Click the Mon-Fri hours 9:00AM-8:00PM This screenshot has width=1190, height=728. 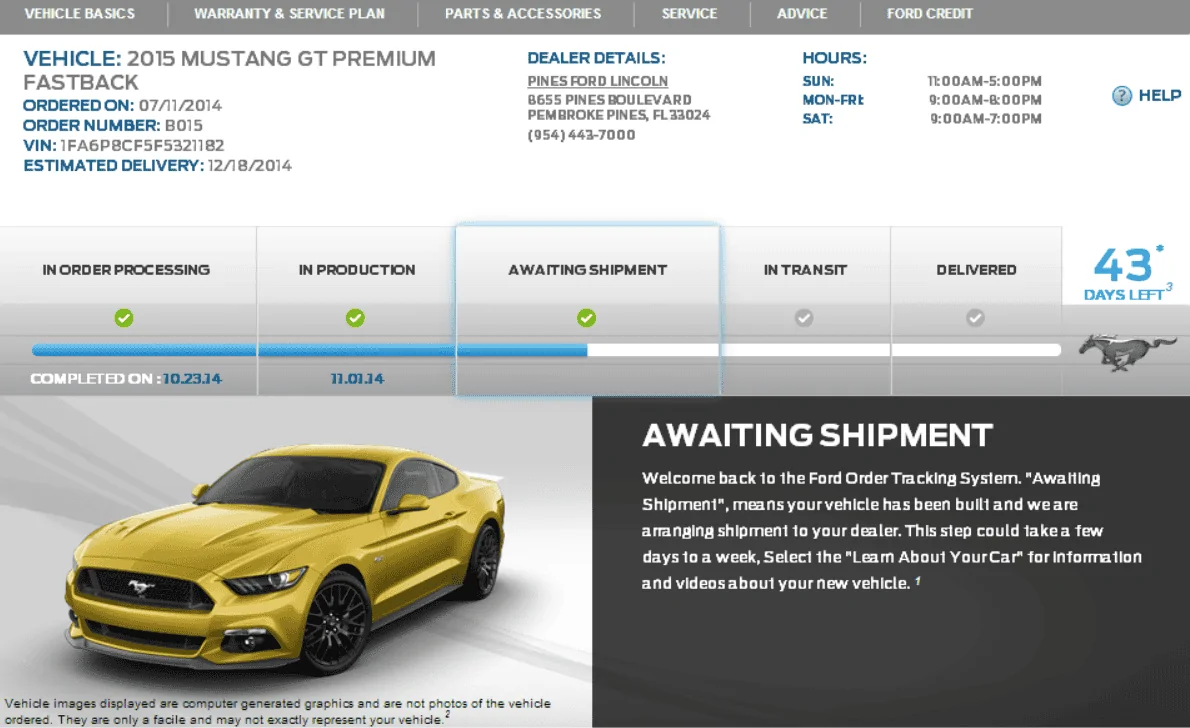coord(985,99)
